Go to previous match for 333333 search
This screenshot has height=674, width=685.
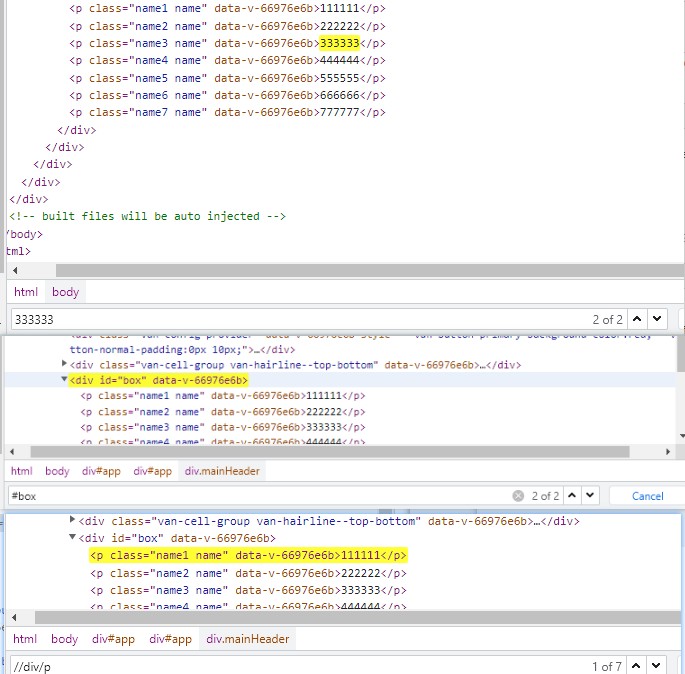tap(637, 319)
